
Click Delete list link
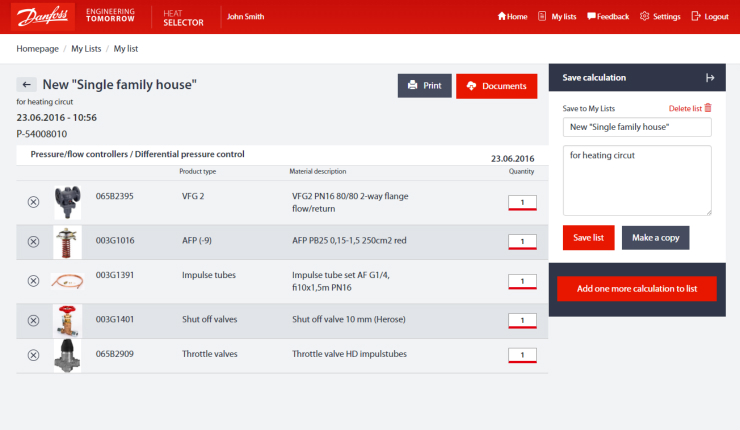(x=690, y=108)
